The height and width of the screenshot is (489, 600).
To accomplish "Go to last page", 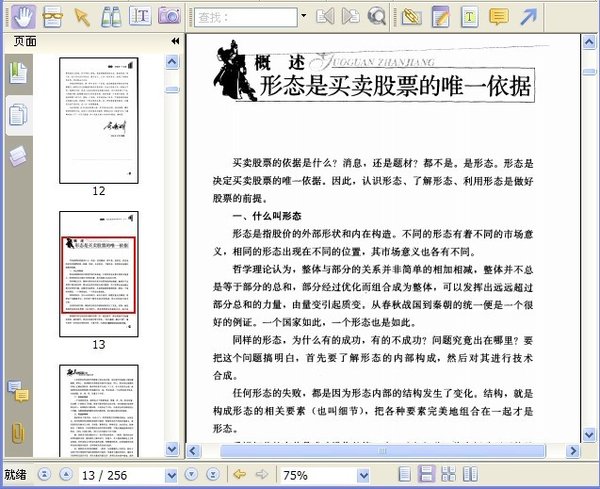I will pos(213,474).
